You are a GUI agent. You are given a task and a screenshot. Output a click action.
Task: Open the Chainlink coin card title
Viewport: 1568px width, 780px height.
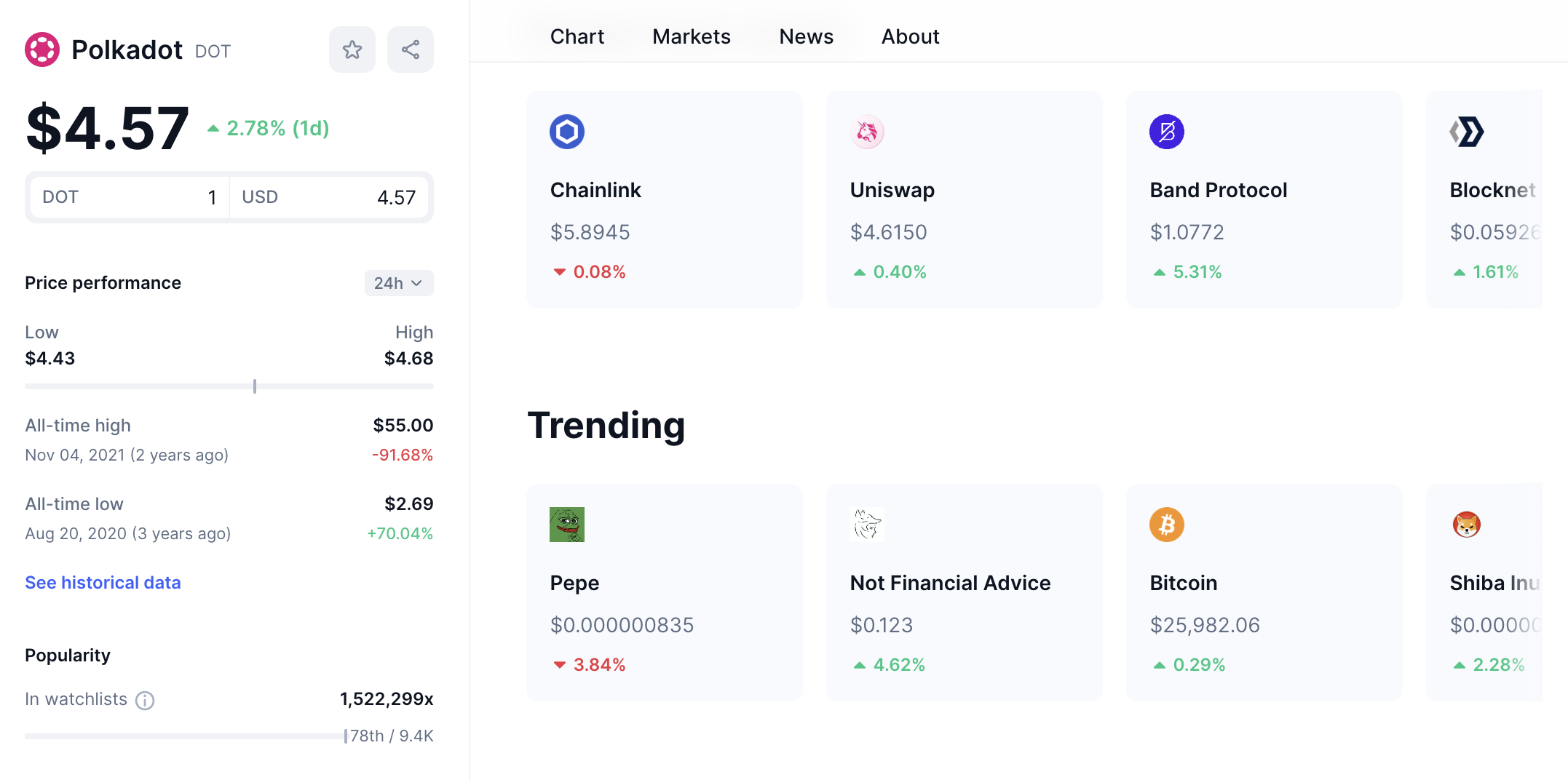(595, 190)
